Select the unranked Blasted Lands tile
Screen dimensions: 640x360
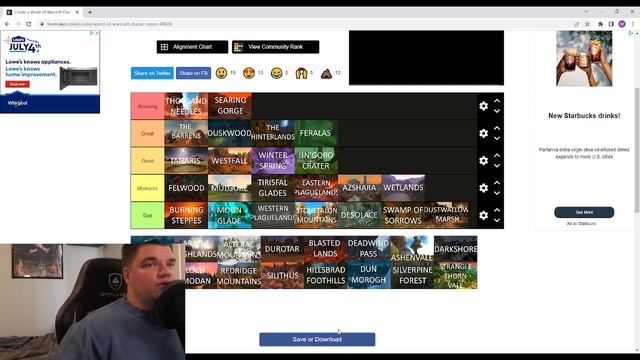tap(325, 249)
